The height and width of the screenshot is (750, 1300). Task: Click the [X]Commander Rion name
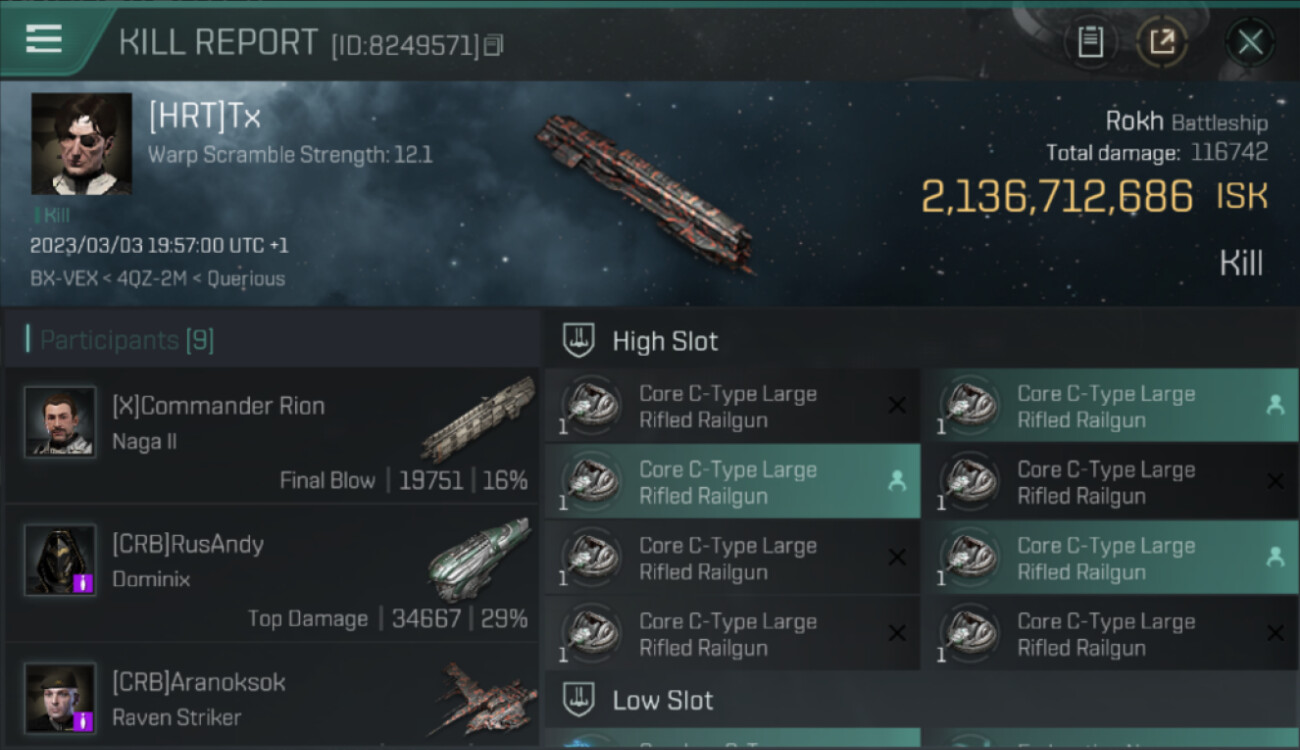click(x=218, y=406)
